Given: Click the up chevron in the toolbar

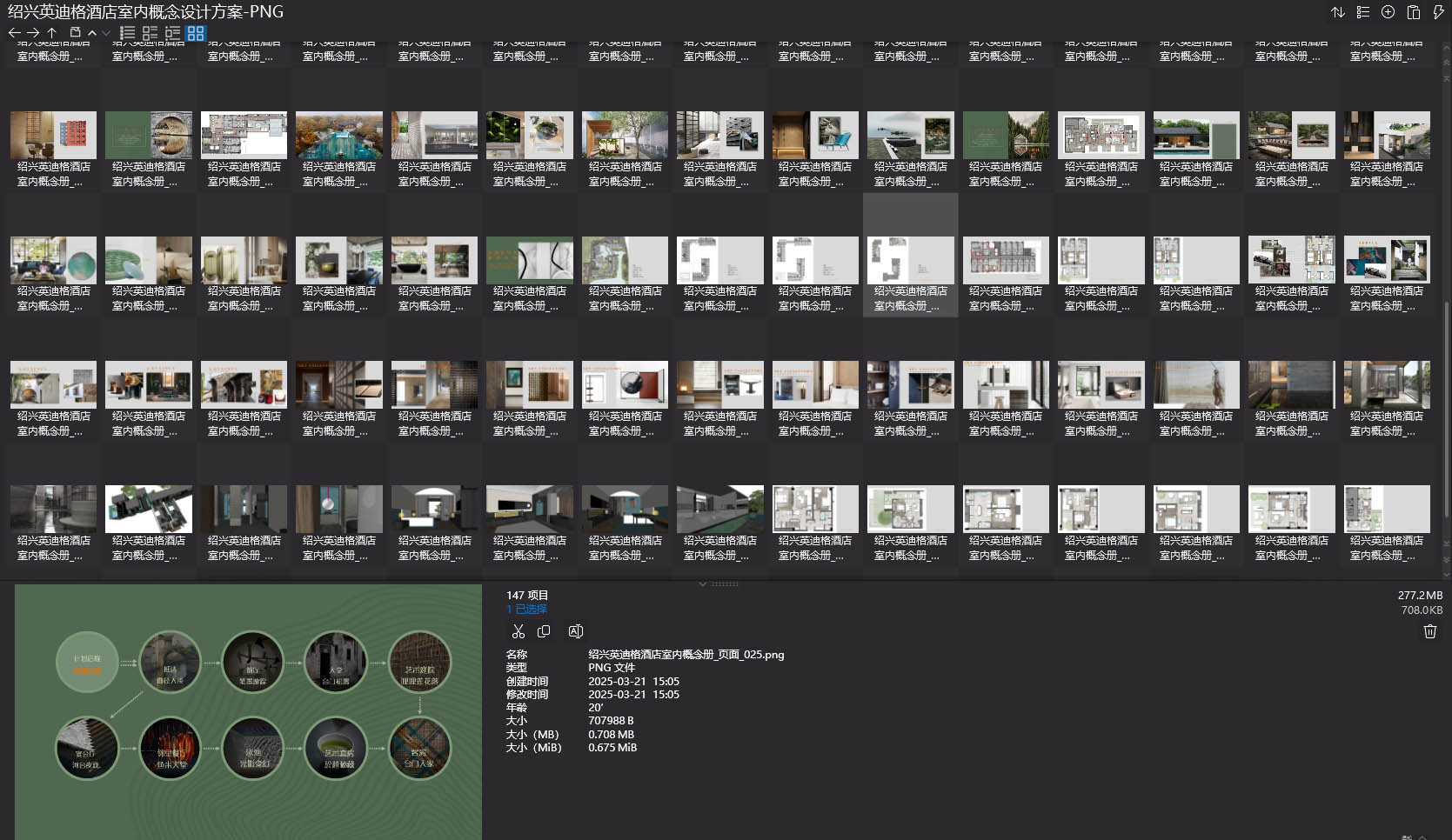Looking at the screenshot, I should [92, 33].
